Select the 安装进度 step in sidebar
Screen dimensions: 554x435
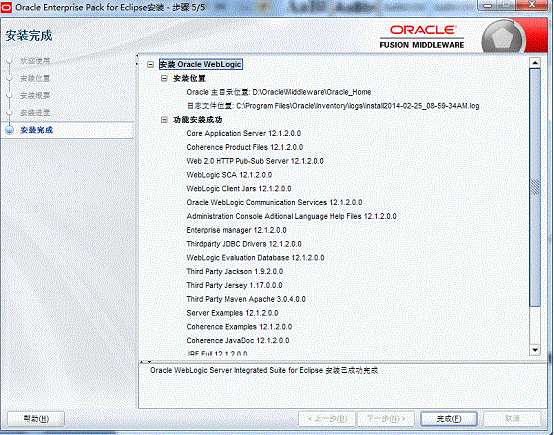35,113
